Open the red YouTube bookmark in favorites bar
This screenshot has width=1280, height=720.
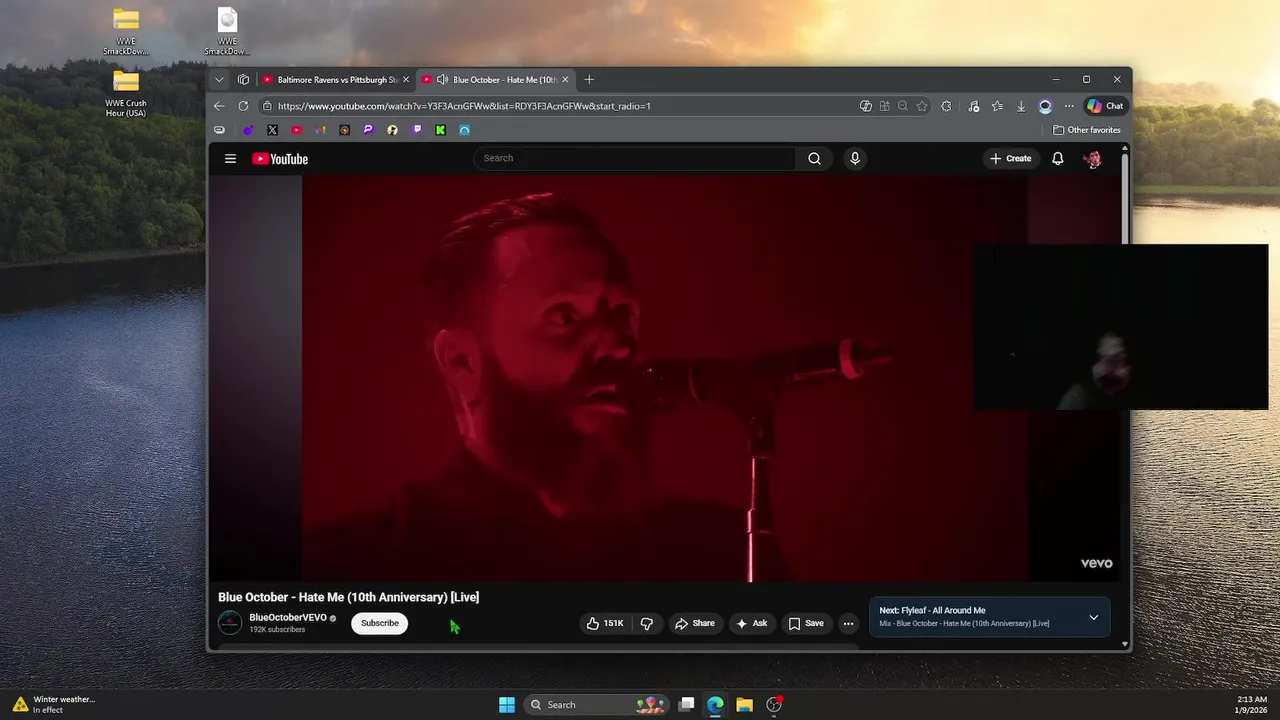click(297, 130)
